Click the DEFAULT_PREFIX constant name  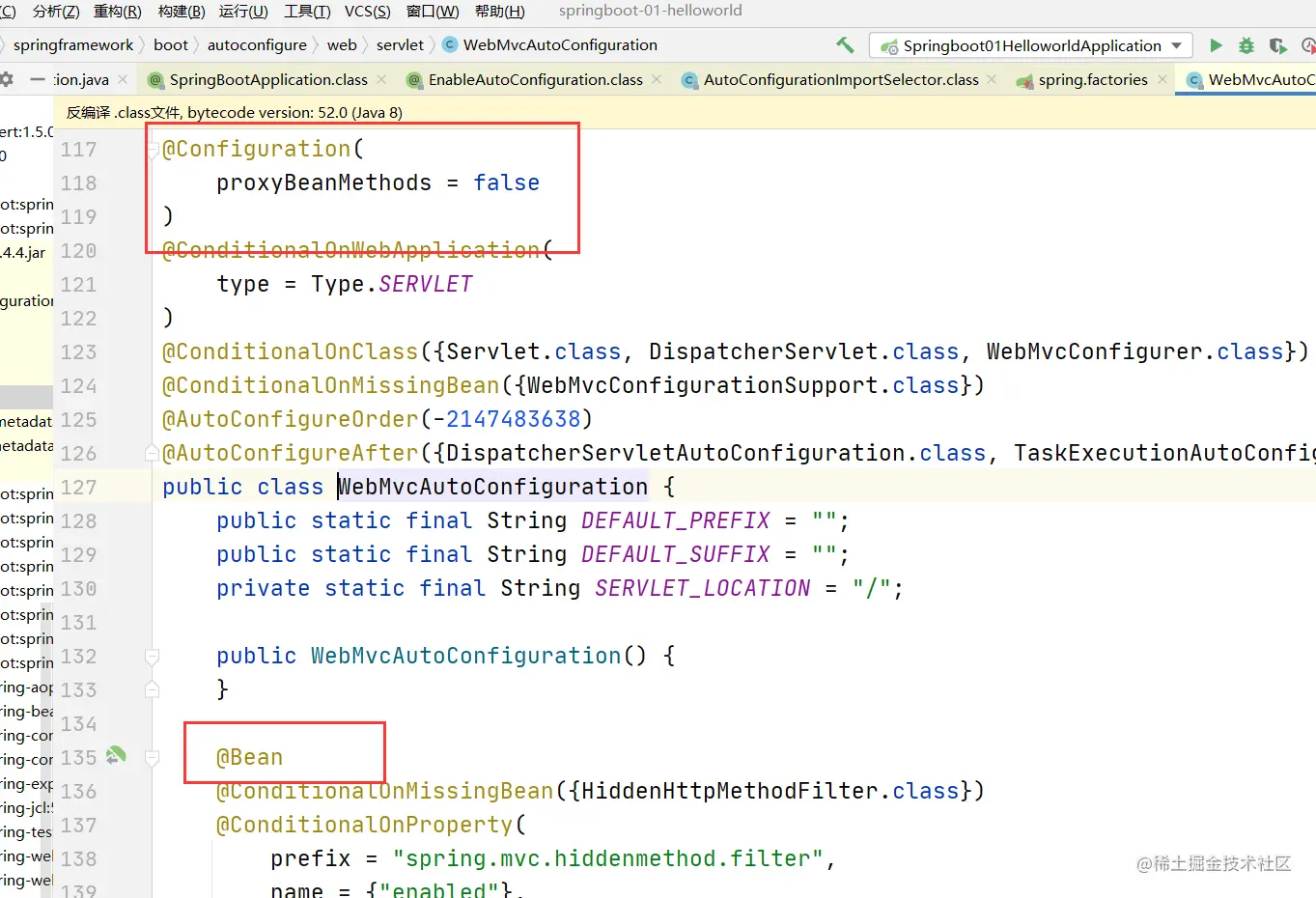point(676,520)
